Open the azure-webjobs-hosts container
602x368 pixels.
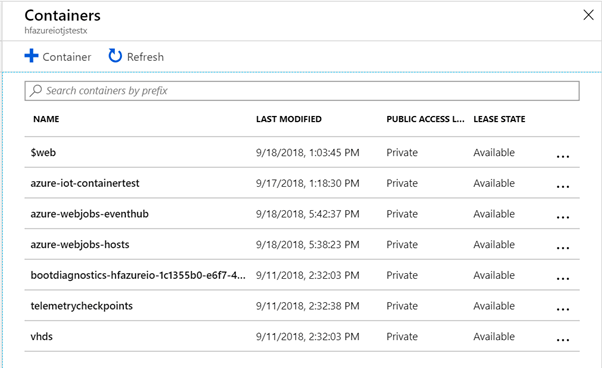click(x=80, y=244)
